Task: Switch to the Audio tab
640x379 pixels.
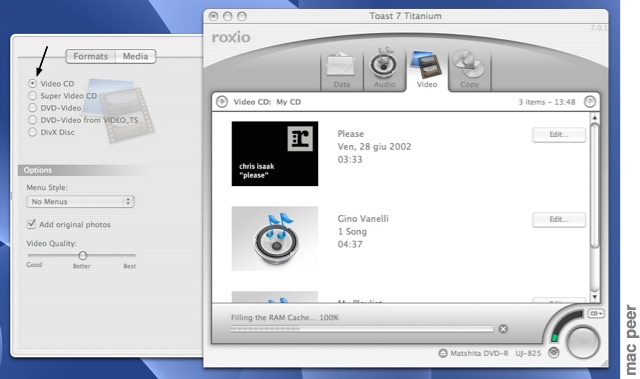Action: point(384,70)
